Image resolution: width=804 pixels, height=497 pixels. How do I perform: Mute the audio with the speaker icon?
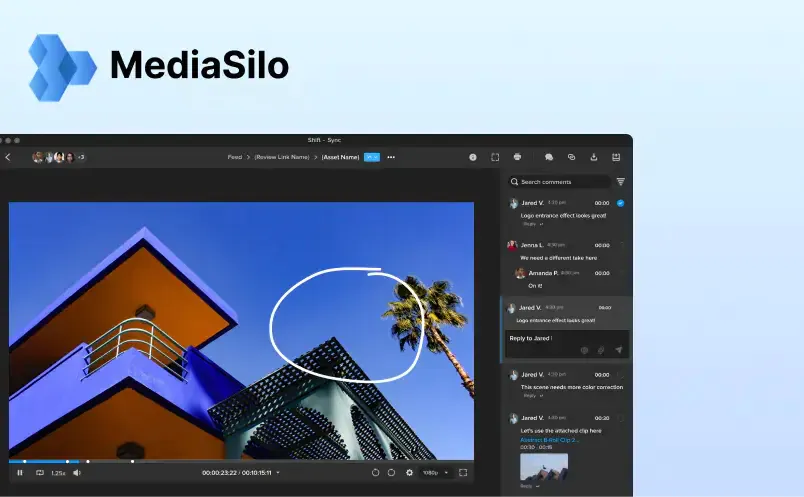[x=77, y=473]
